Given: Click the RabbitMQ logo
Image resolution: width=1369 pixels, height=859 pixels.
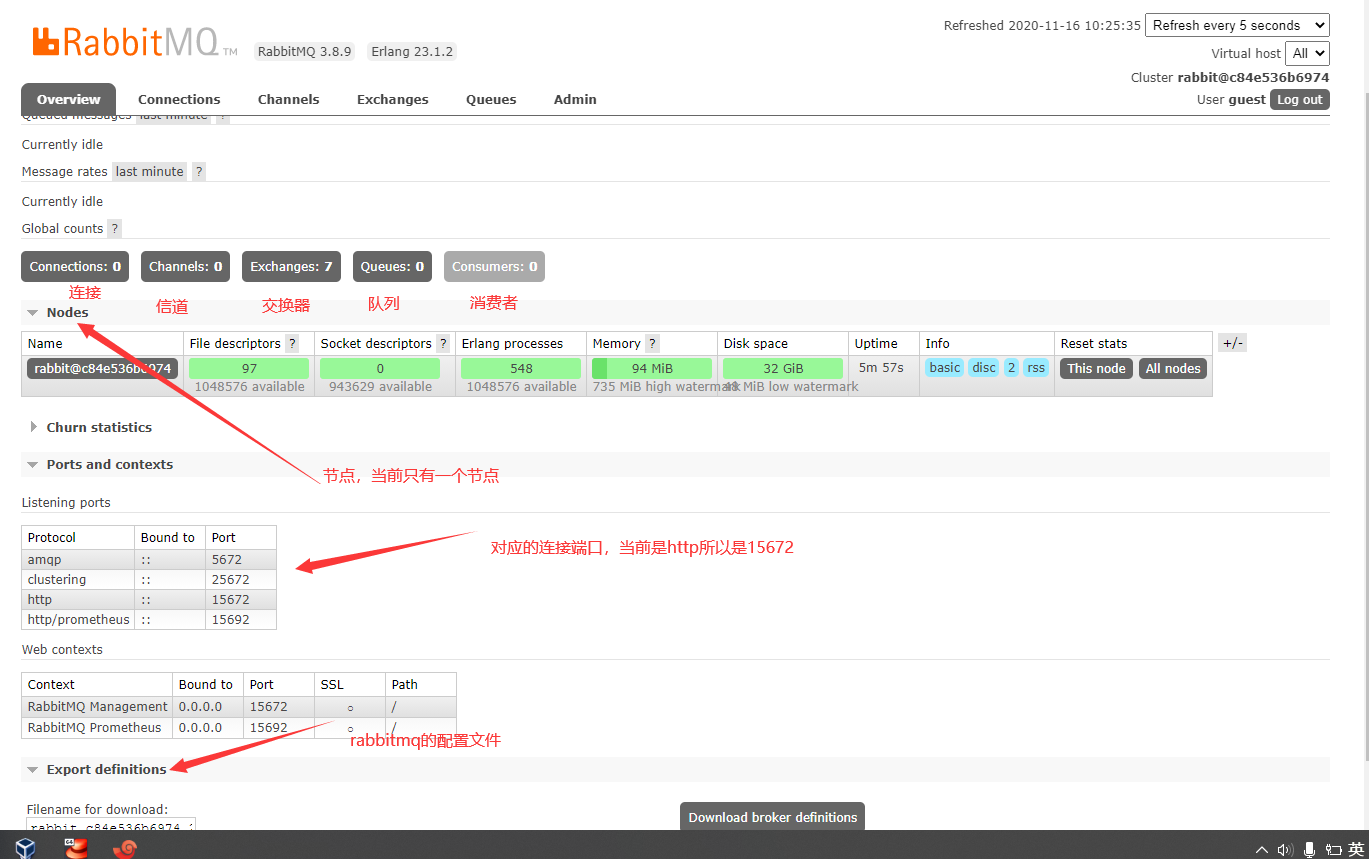Looking at the screenshot, I should point(135,42).
